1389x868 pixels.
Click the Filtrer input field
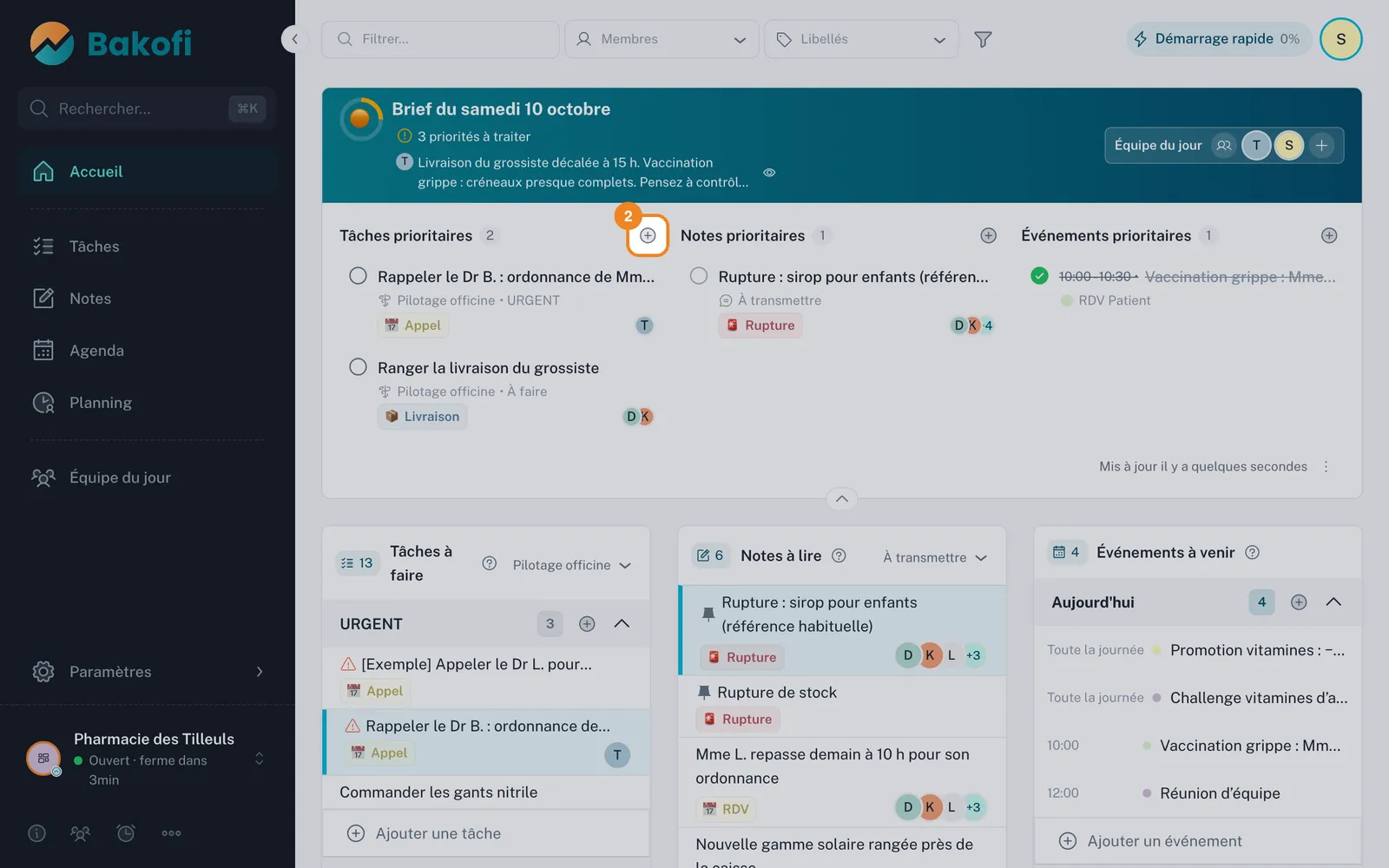click(x=440, y=39)
